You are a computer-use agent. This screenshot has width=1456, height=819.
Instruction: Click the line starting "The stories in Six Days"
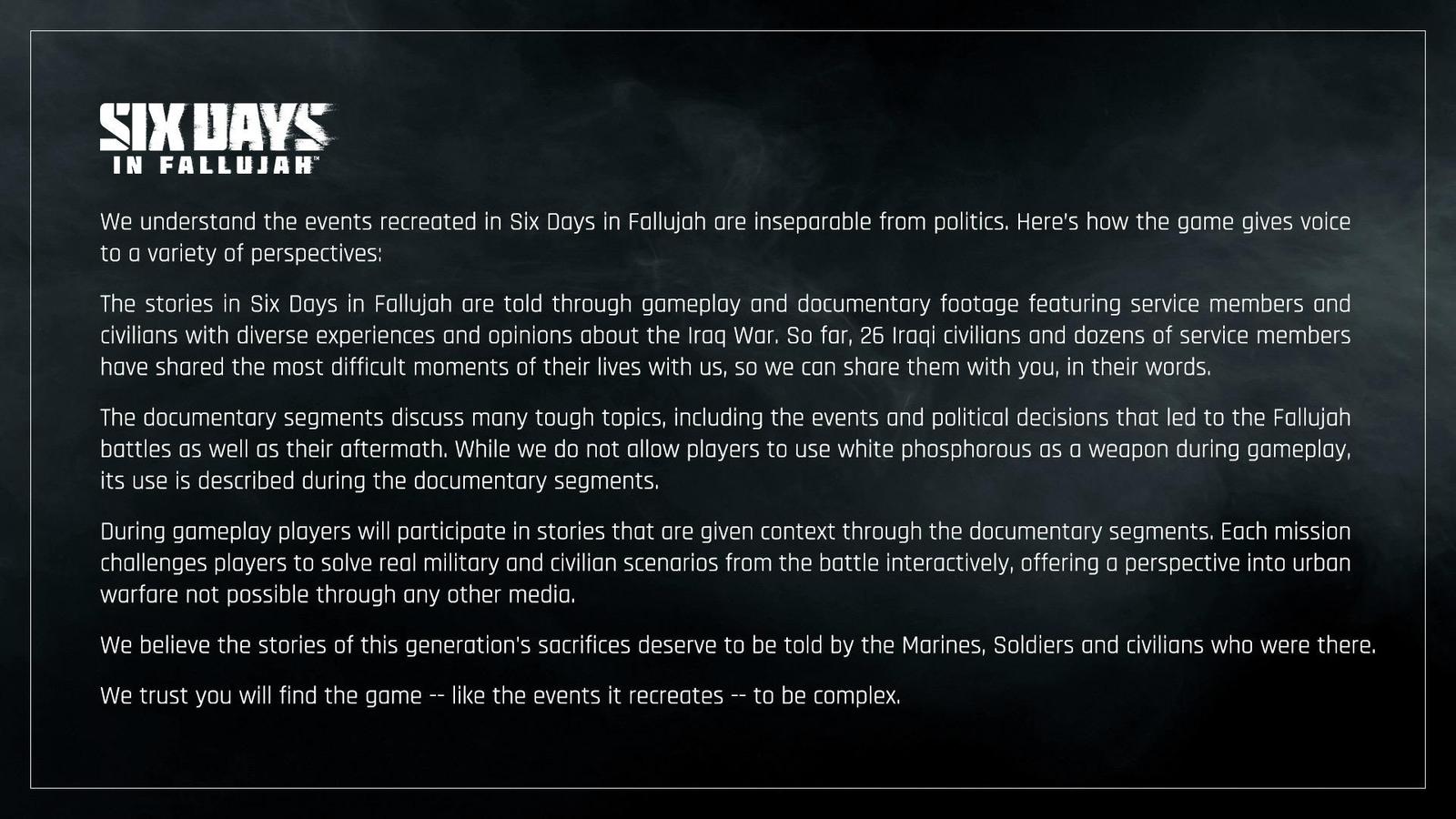tap(724, 304)
